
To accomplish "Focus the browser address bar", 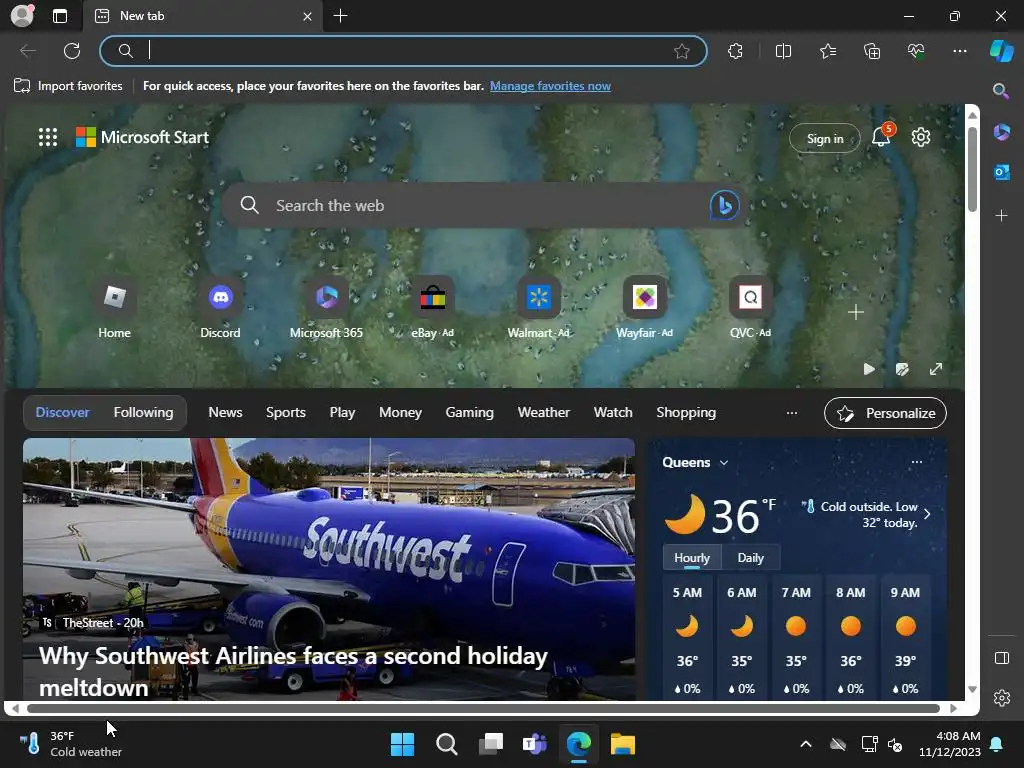I will click(x=403, y=51).
